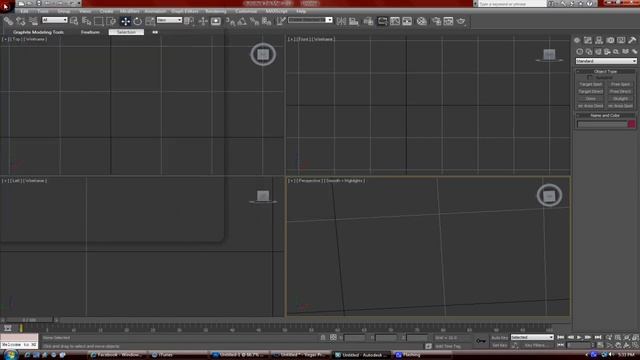Viewport: 640px width, 360px height.
Task: Click the Render teapot icon
Action: 461,21
